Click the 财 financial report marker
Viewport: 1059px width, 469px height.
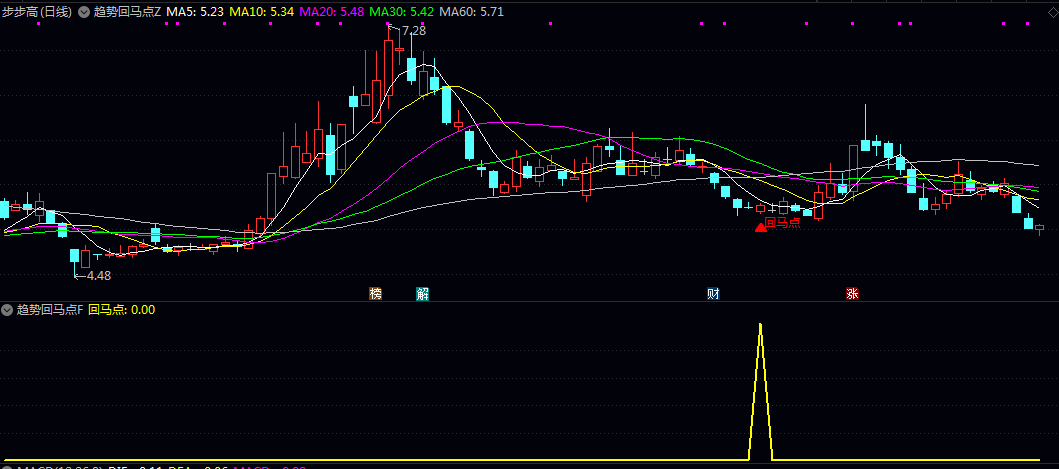[x=713, y=294]
